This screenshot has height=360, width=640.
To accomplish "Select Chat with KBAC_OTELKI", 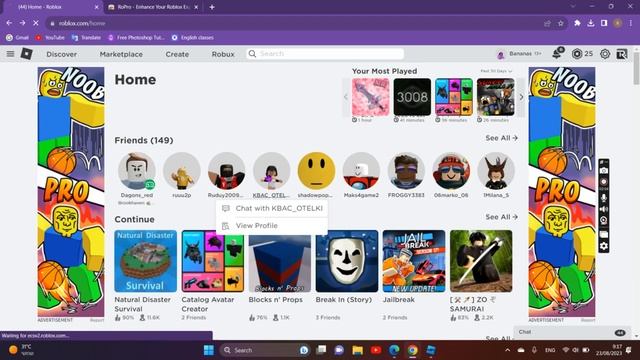I will 272,208.
